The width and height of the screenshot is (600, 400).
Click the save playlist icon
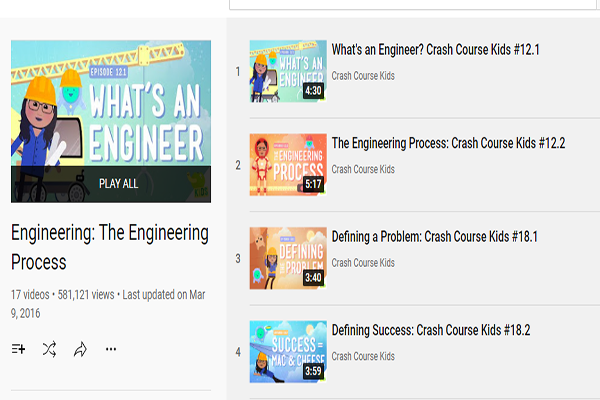pyautogui.click(x=19, y=349)
